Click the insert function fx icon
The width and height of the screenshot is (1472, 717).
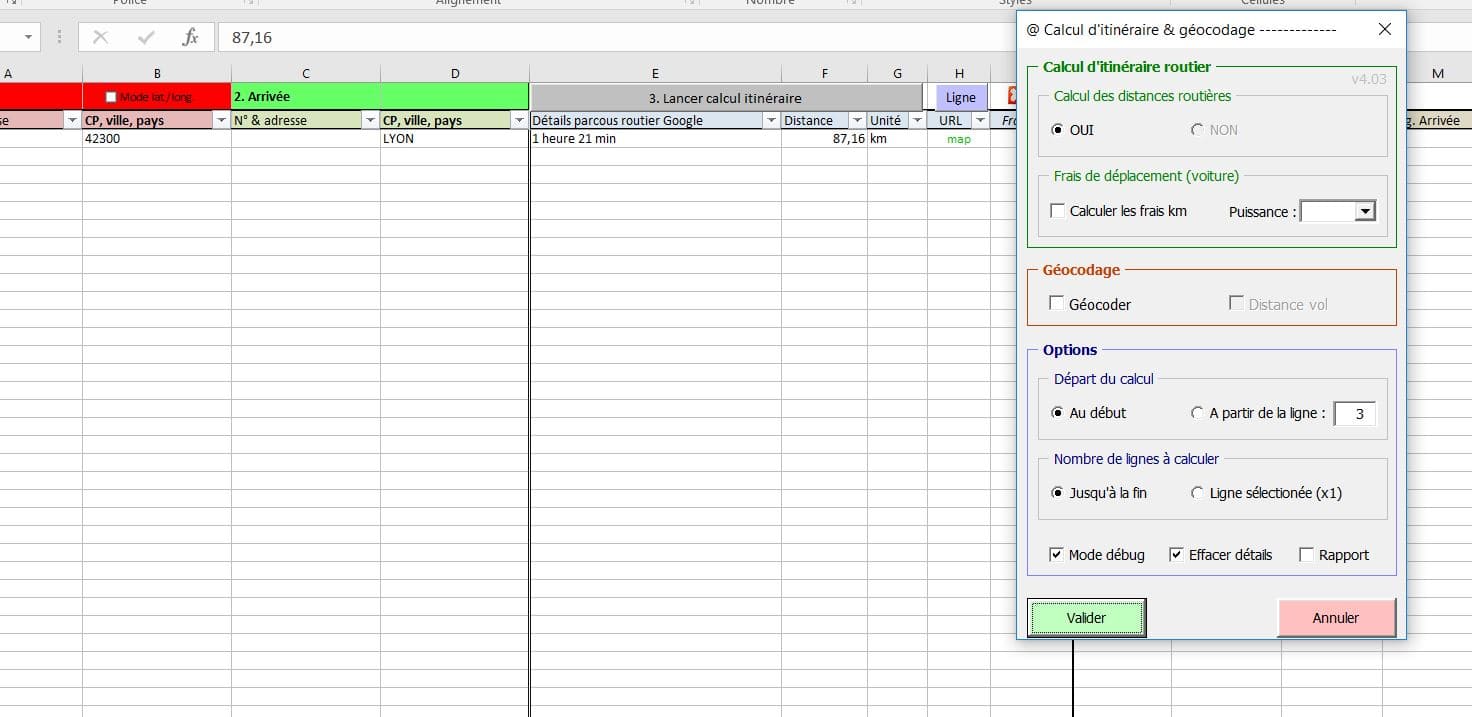[x=190, y=37]
